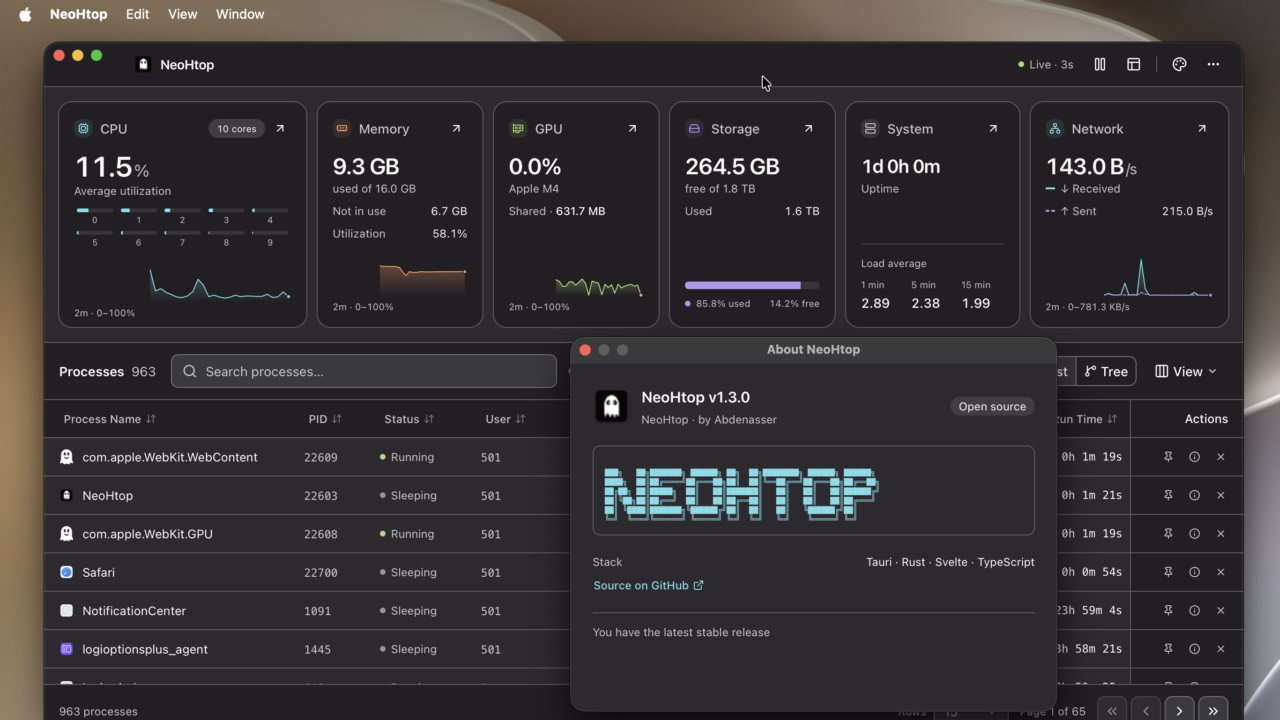This screenshot has width=1280, height=720.
Task: Sort by Run Time column
Action: 1086,419
